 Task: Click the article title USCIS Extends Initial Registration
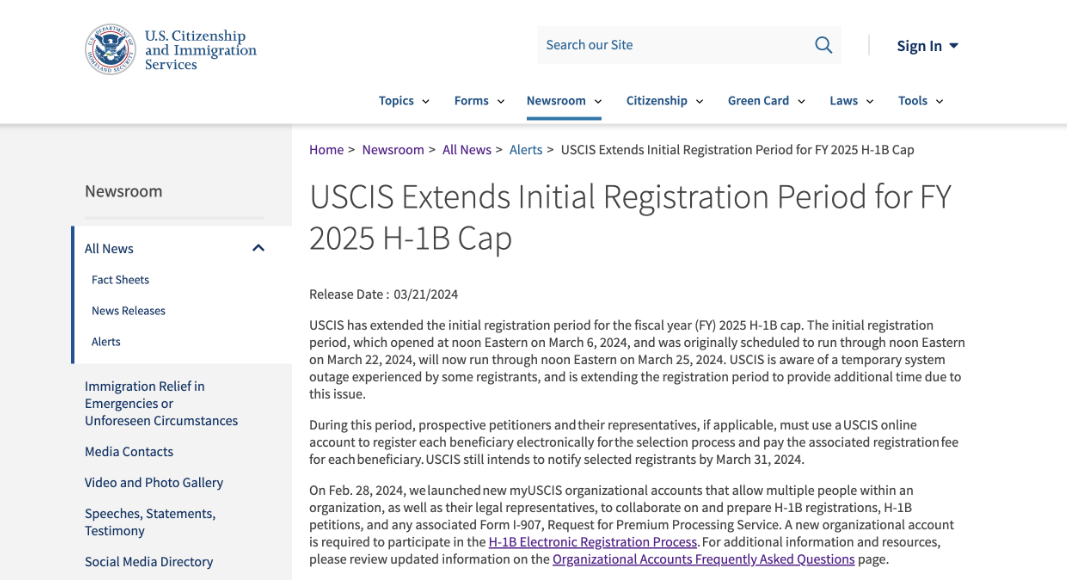[630, 217]
